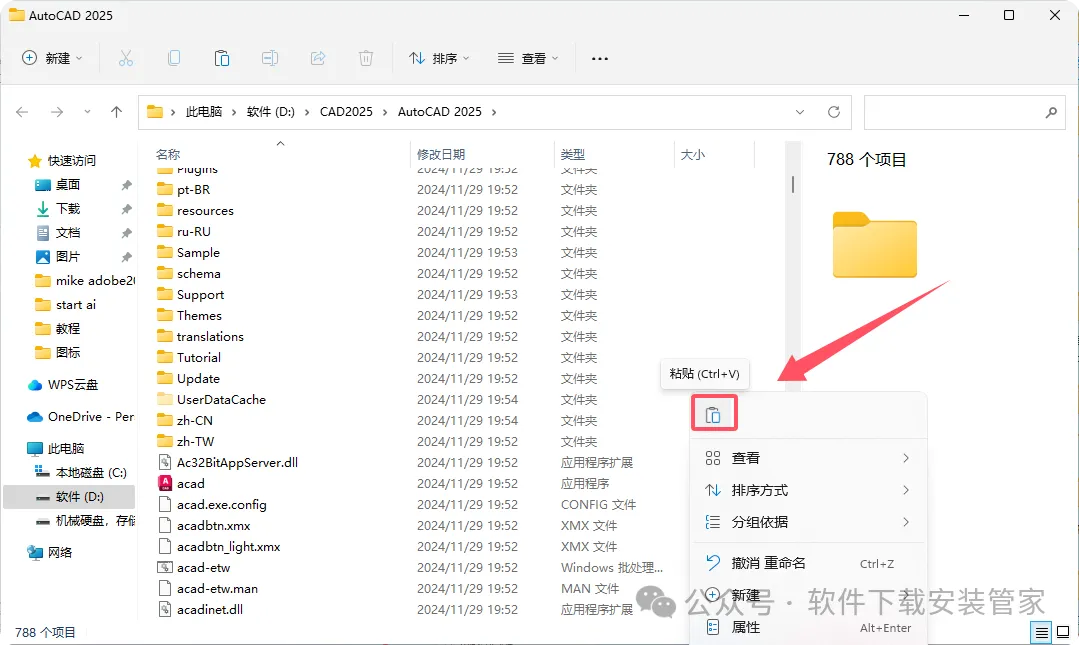Screen dimensions: 1079x645
Task: Click the Share toolbar icon
Action: point(318,59)
